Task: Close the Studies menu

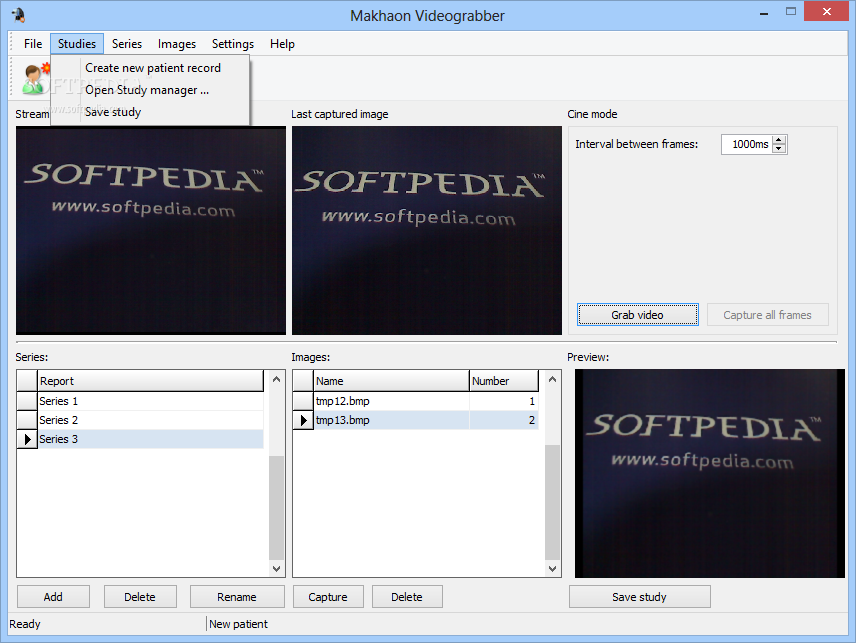Action: [x=77, y=44]
